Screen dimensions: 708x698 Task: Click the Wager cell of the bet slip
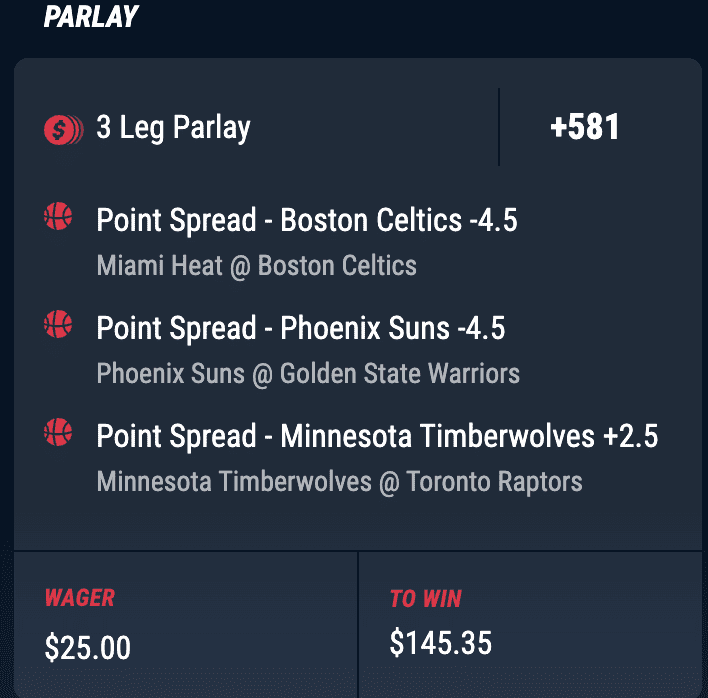pyautogui.click(x=186, y=624)
